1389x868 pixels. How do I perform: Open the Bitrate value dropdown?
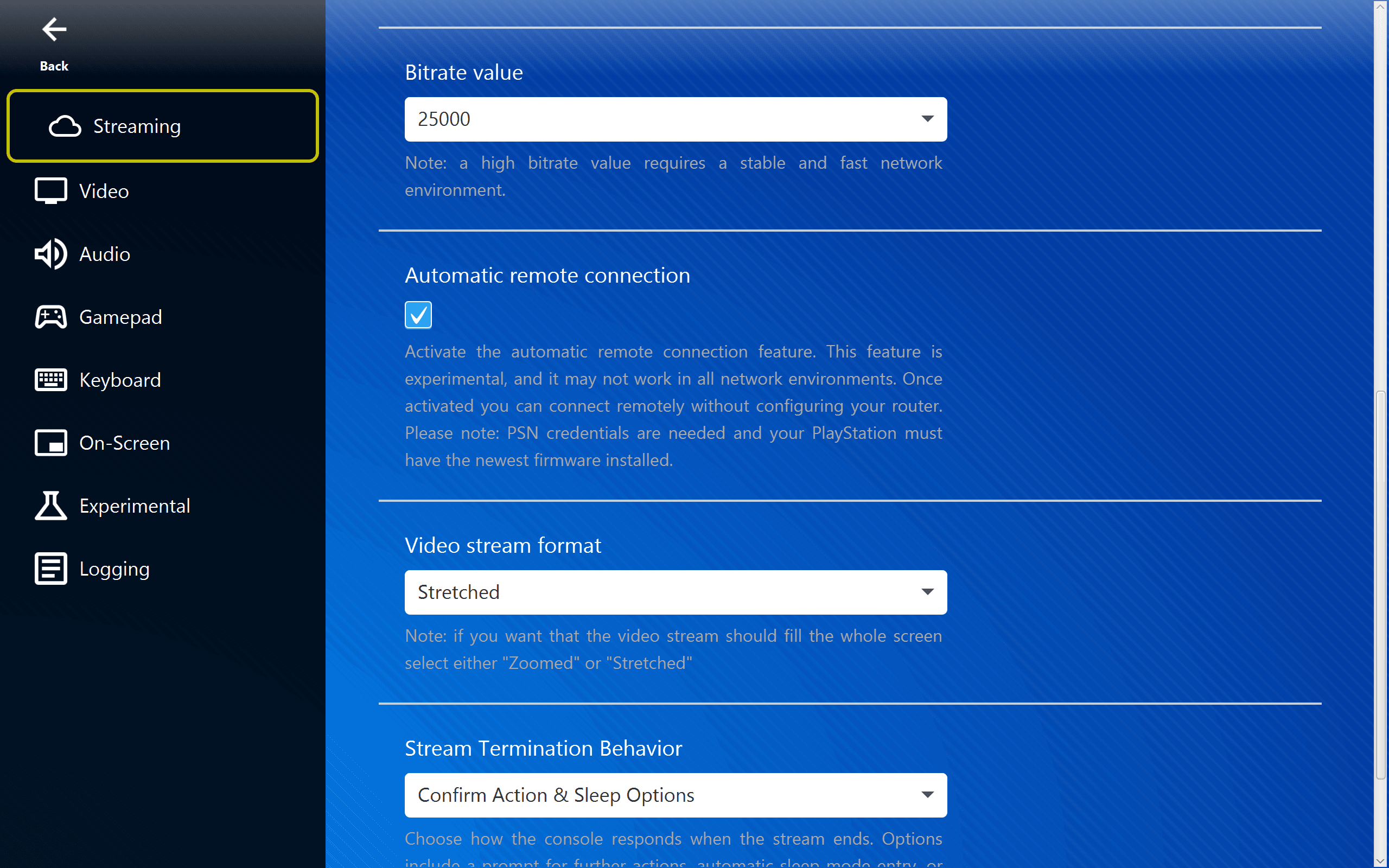676,119
